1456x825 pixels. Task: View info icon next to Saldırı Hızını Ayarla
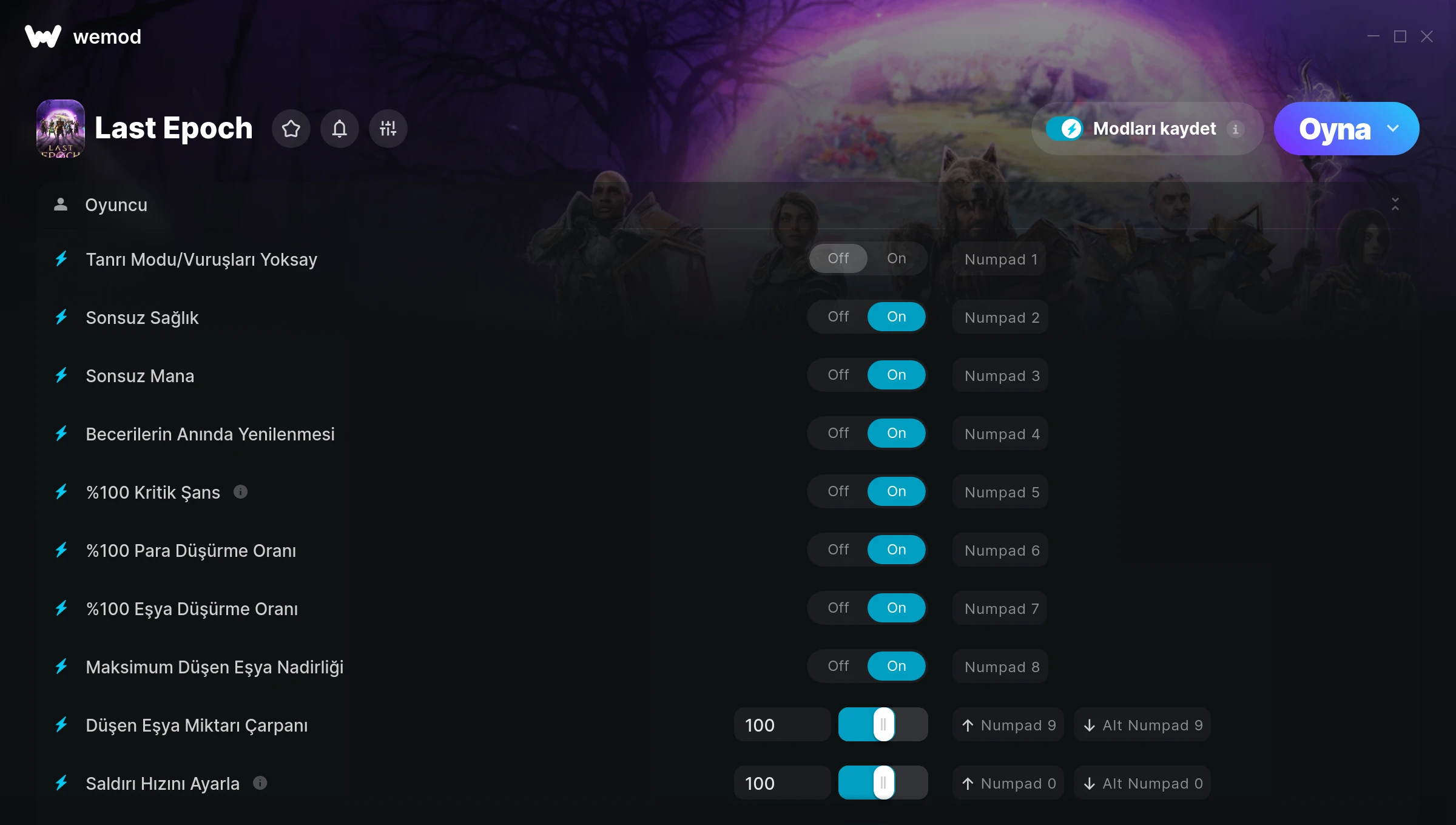pyautogui.click(x=260, y=783)
